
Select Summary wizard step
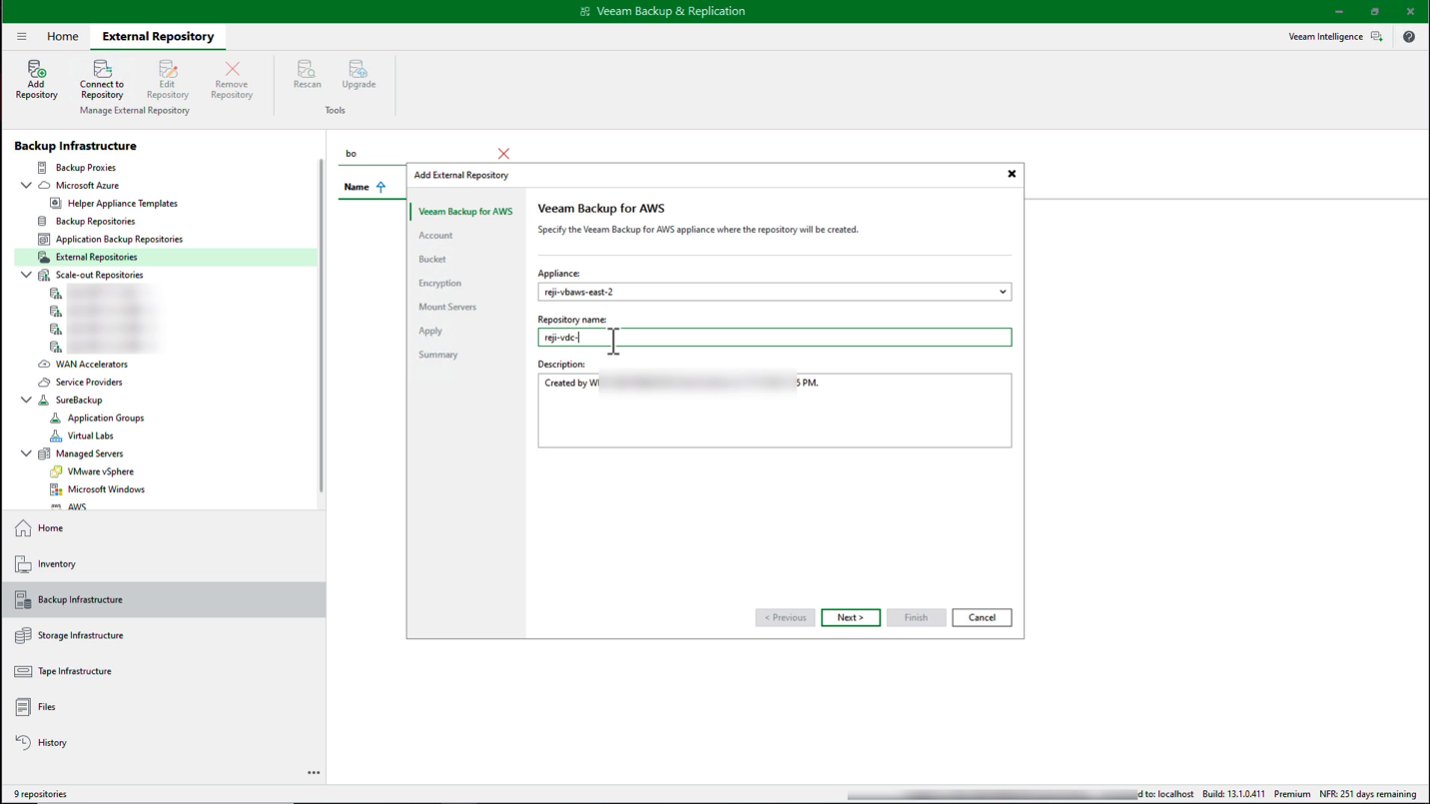[x=438, y=354]
